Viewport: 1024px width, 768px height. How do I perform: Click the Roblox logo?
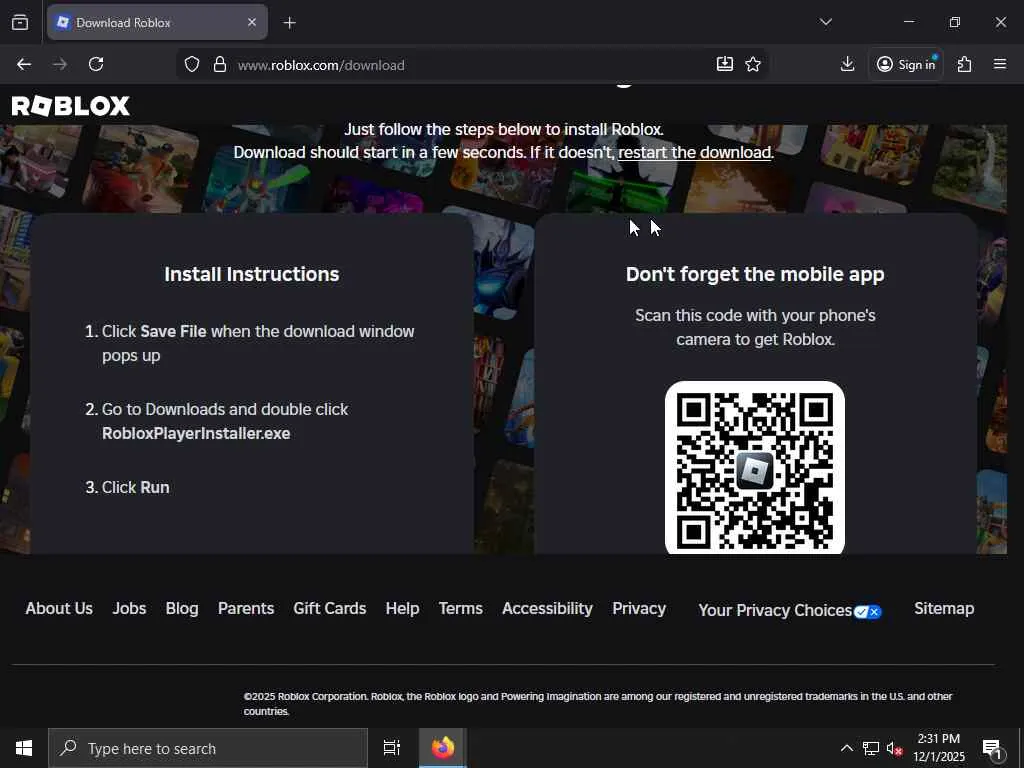[71, 106]
